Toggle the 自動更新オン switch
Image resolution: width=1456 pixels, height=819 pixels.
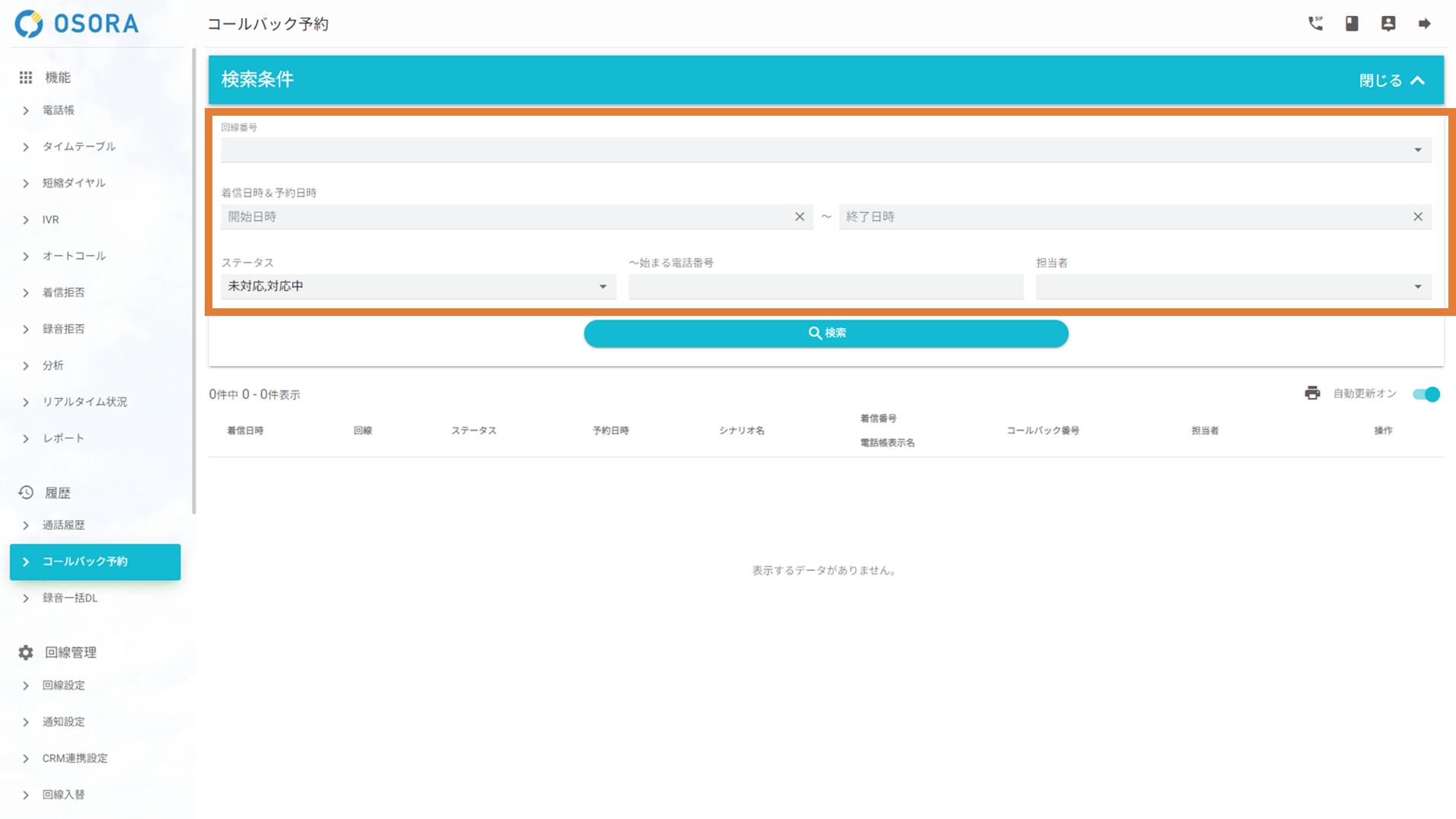1426,394
